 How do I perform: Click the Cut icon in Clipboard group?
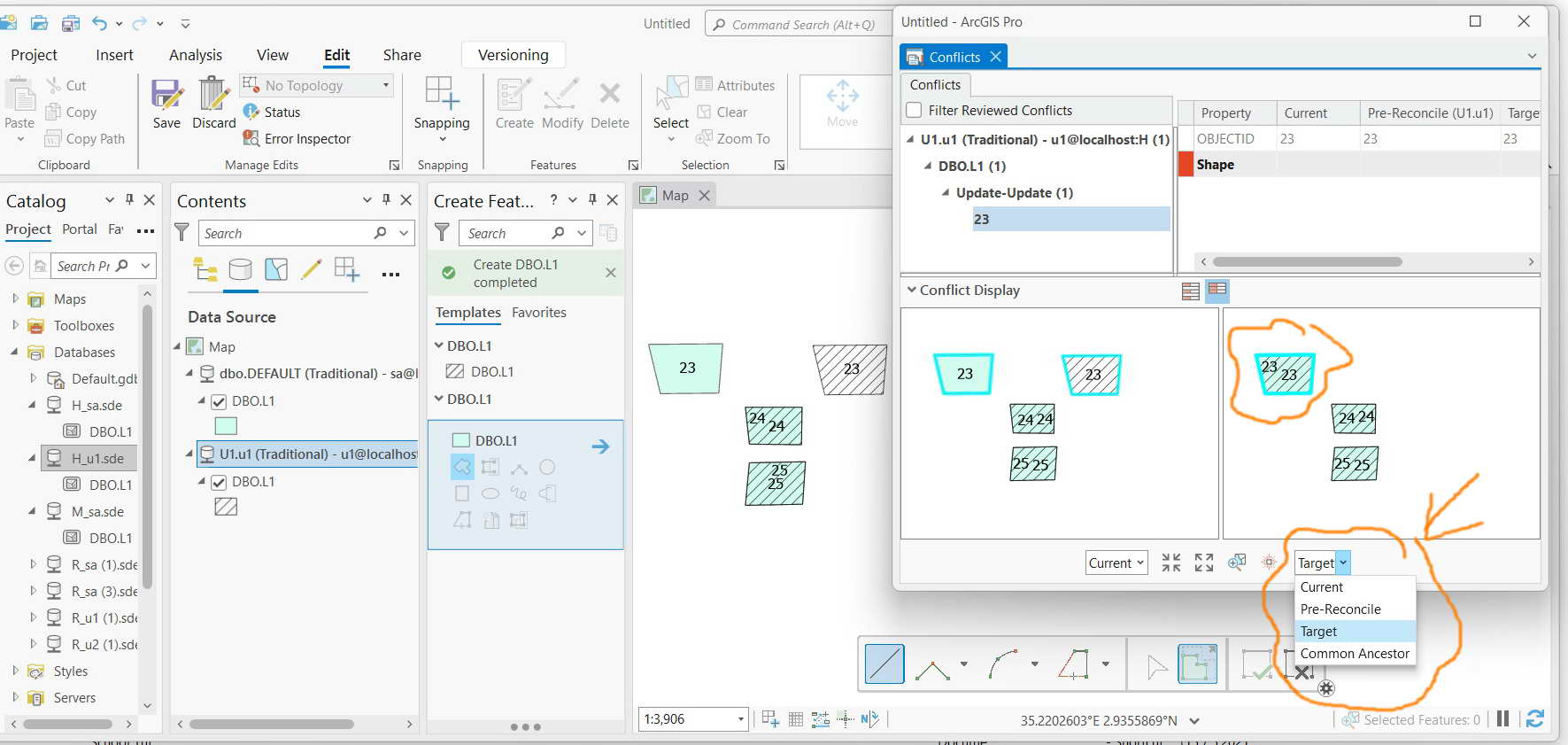[54, 85]
